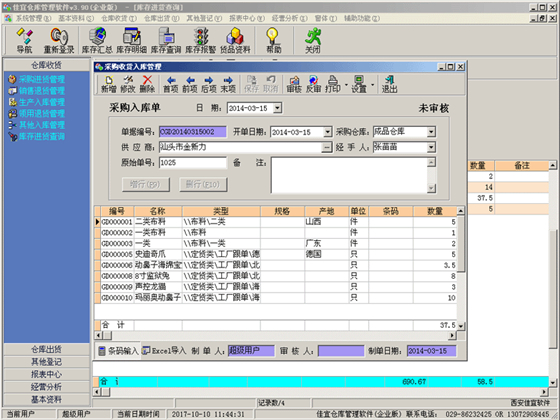Click the 制单日期 field
Screen dimensions: 560x420
(431, 351)
